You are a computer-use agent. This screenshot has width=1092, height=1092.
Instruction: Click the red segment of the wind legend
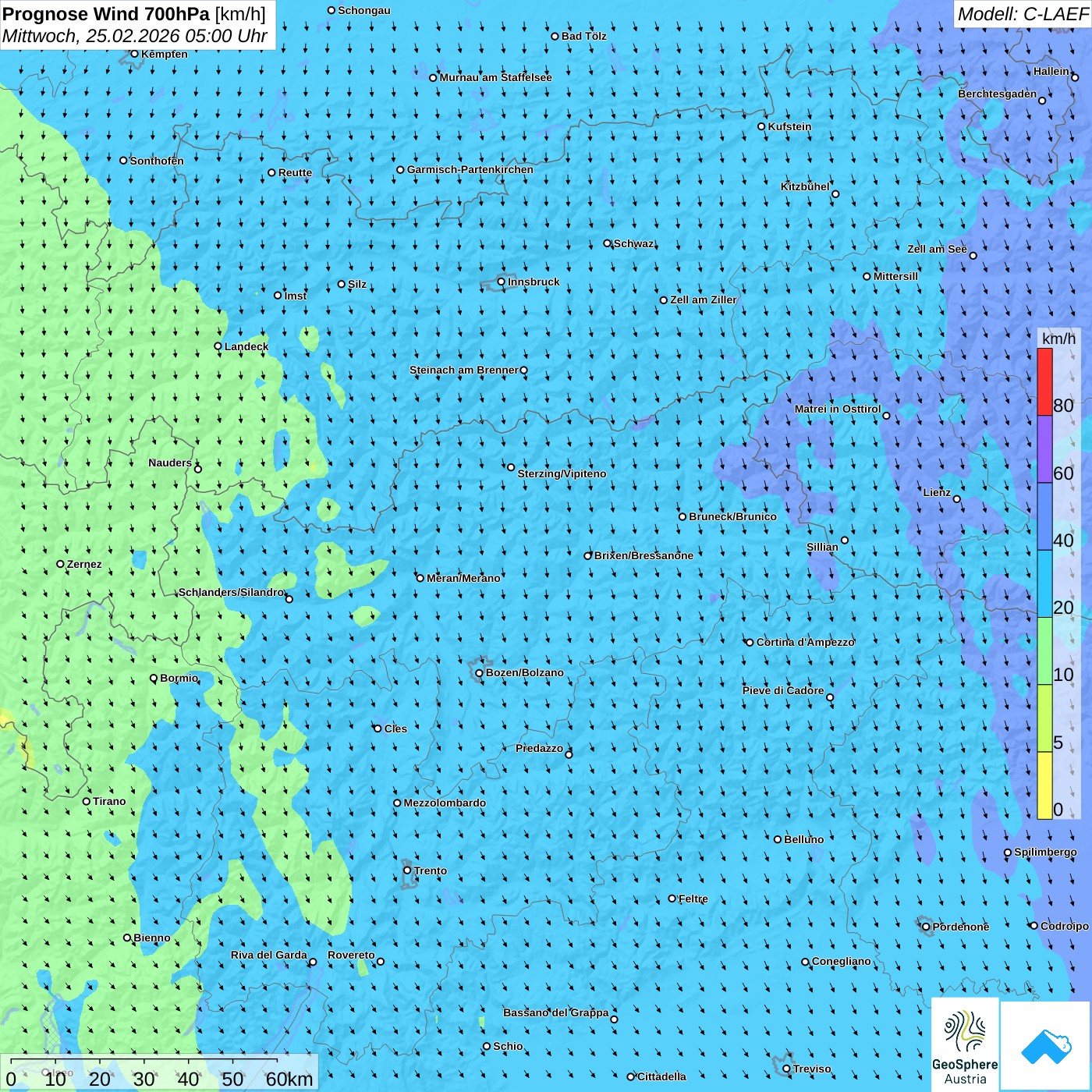coord(1044,382)
